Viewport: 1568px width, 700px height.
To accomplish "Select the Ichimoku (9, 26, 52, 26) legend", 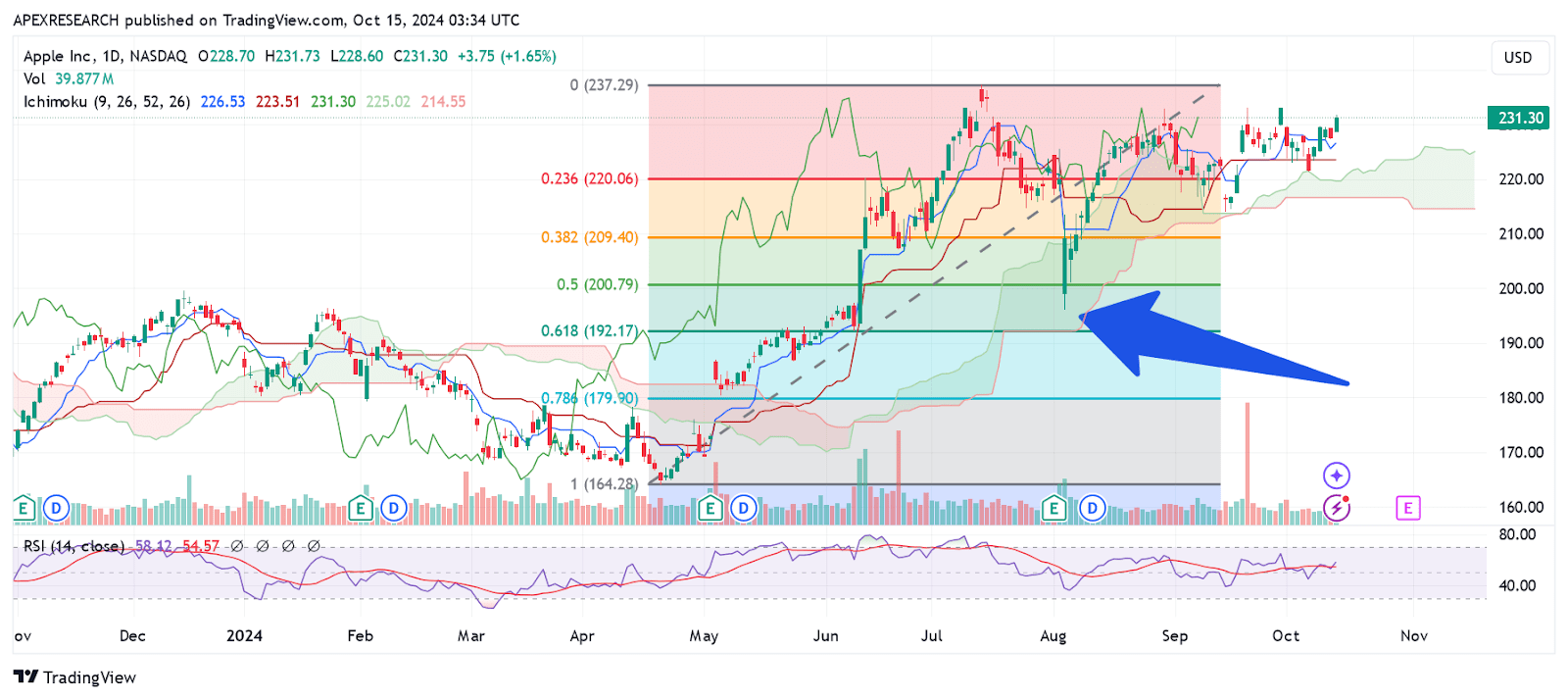I will pyautogui.click(x=107, y=101).
